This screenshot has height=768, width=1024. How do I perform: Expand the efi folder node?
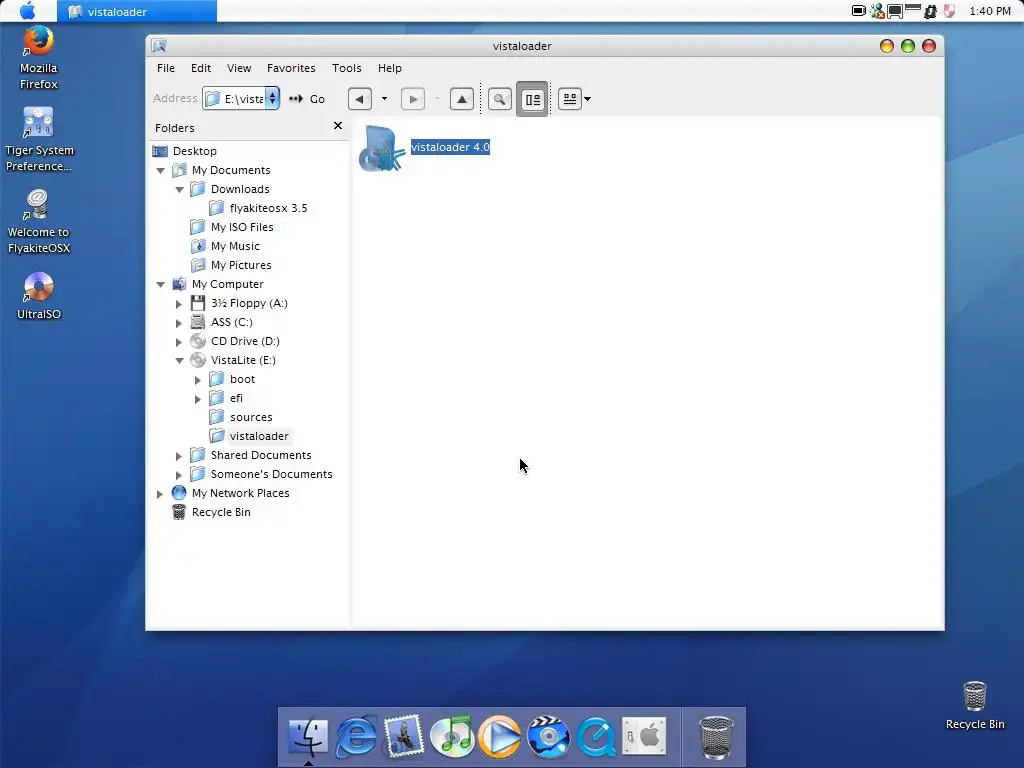198,398
